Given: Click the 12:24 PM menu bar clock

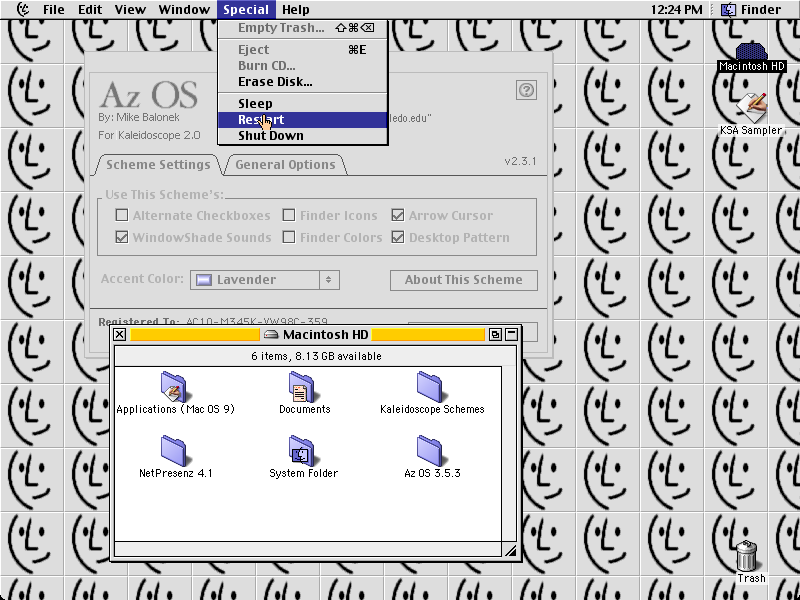Looking at the screenshot, I should (677, 9).
